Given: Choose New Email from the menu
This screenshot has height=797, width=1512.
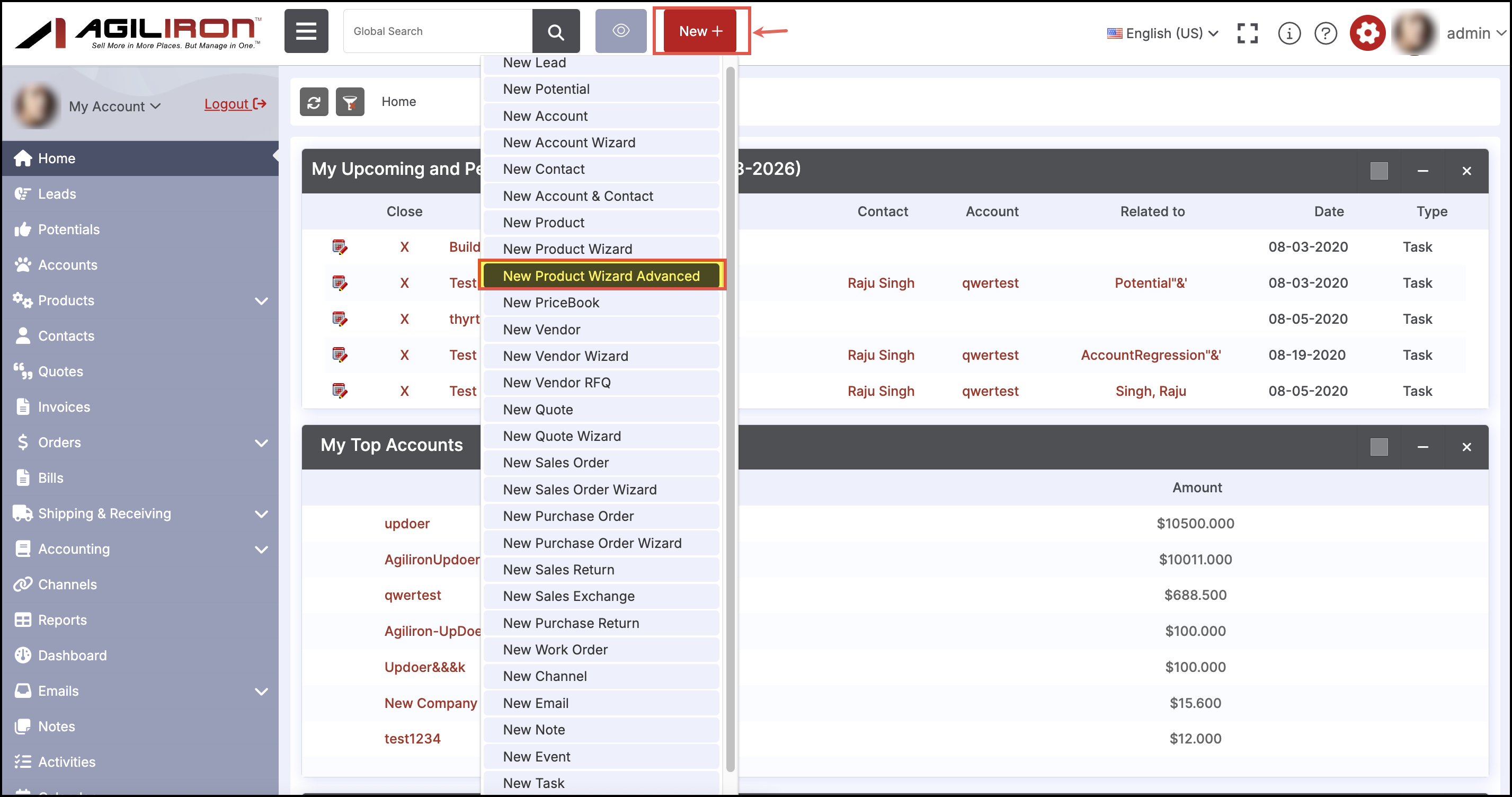Looking at the screenshot, I should [x=602, y=703].
